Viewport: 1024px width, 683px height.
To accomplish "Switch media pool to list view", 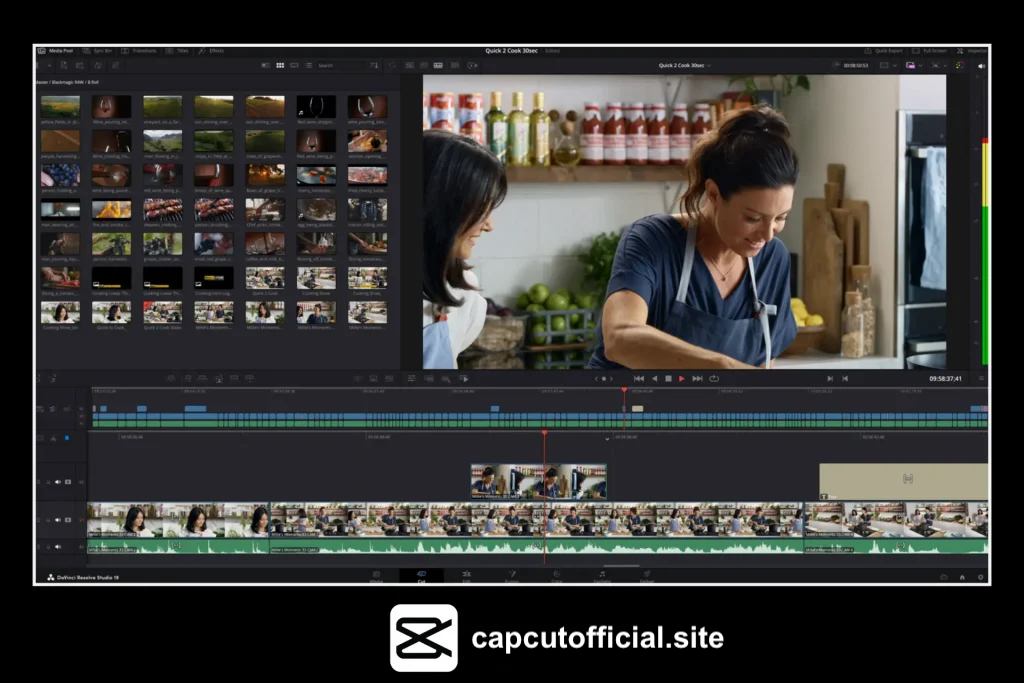I will [x=308, y=64].
